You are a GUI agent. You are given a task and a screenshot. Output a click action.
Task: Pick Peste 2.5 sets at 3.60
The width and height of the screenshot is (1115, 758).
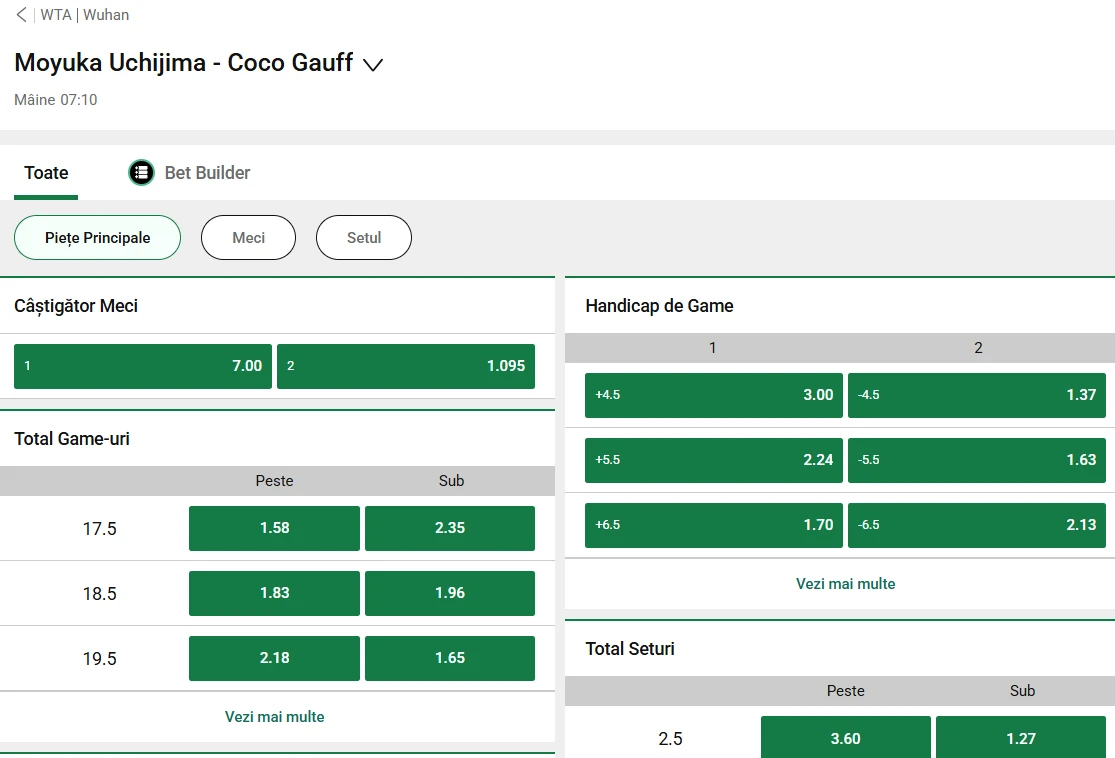tap(846, 738)
